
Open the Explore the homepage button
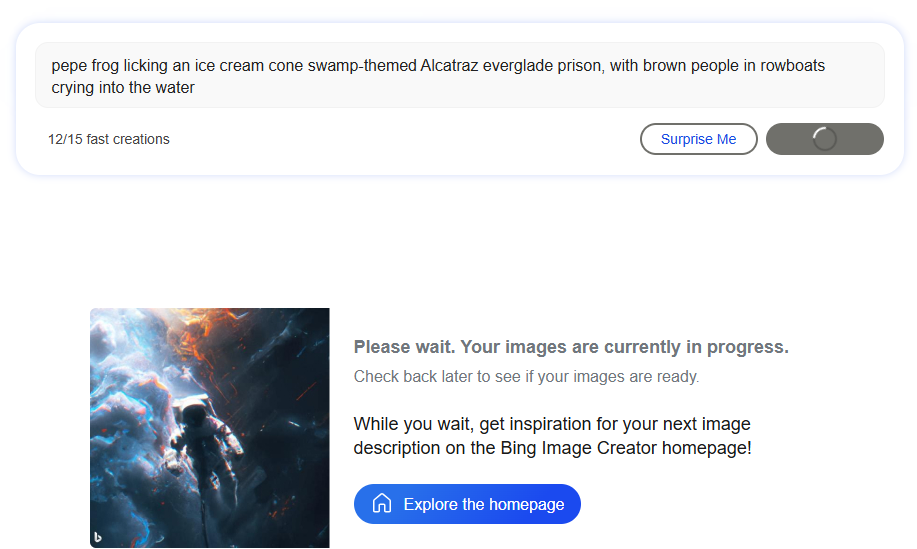[x=467, y=504]
